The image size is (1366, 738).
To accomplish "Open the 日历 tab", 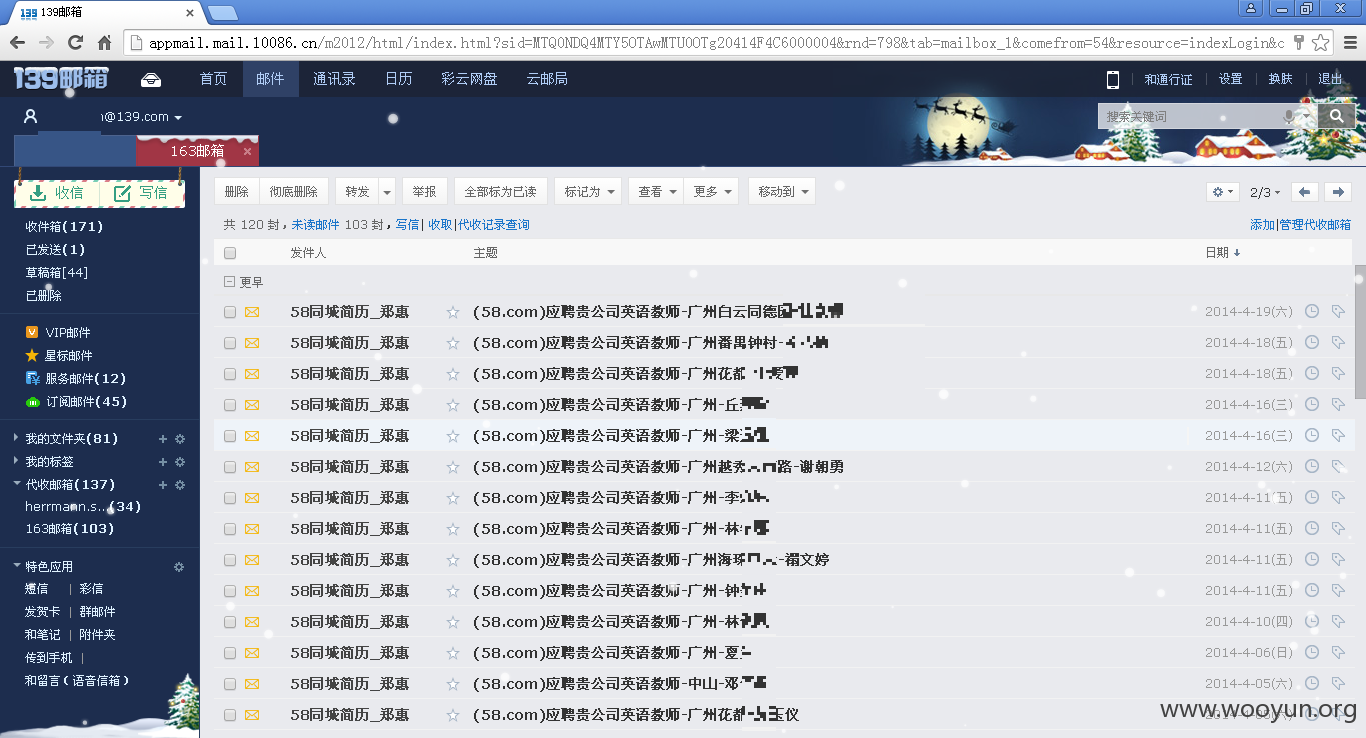I will [399, 79].
